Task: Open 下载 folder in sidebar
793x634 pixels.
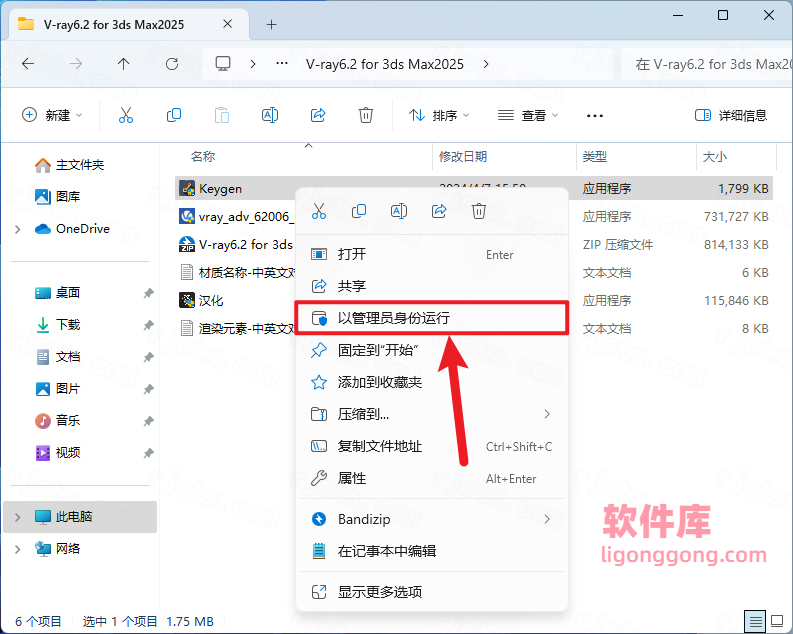Action: 67,324
